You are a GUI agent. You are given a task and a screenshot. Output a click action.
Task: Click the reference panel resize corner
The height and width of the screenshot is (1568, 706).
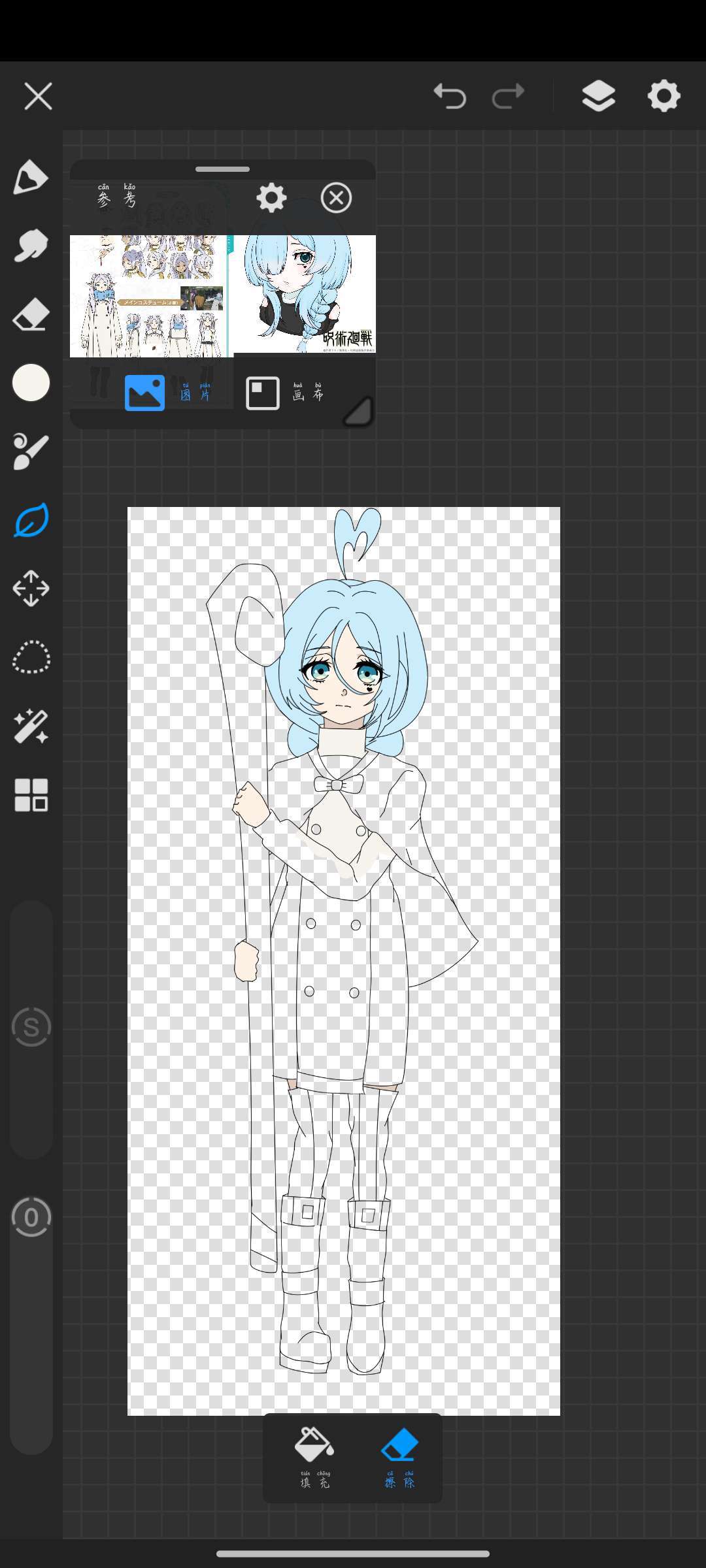point(358,412)
